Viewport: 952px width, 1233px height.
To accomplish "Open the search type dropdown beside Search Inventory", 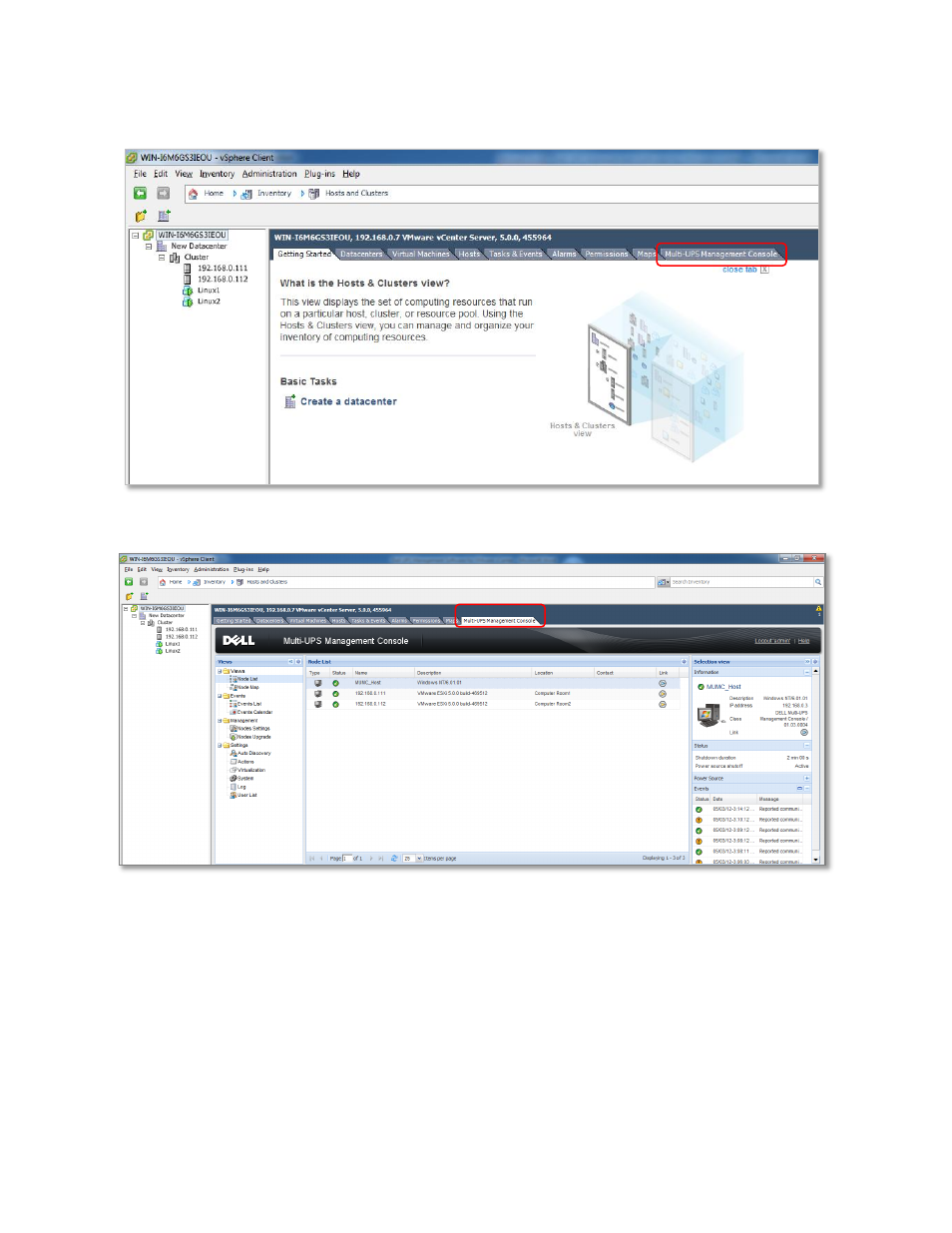I will click(x=664, y=582).
